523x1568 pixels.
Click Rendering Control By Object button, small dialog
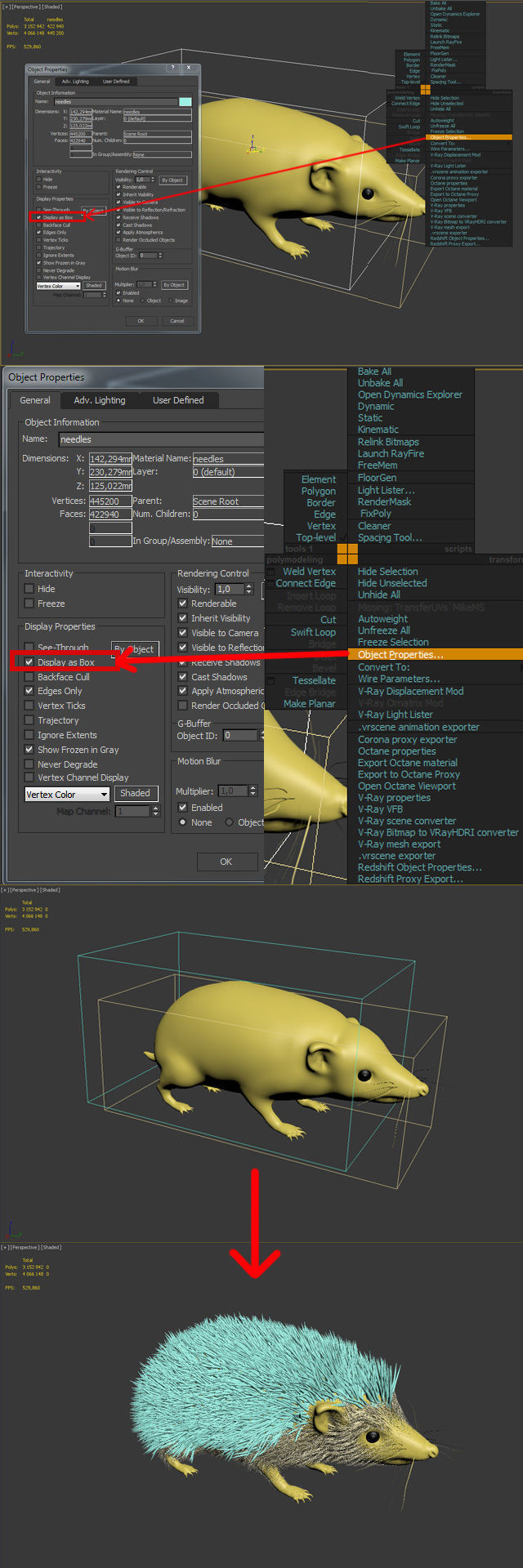[x=172, y=180]
